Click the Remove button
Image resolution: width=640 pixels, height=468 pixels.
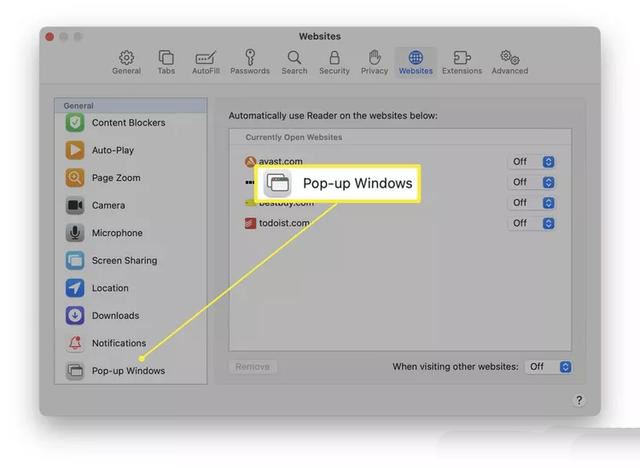(252, 367)
